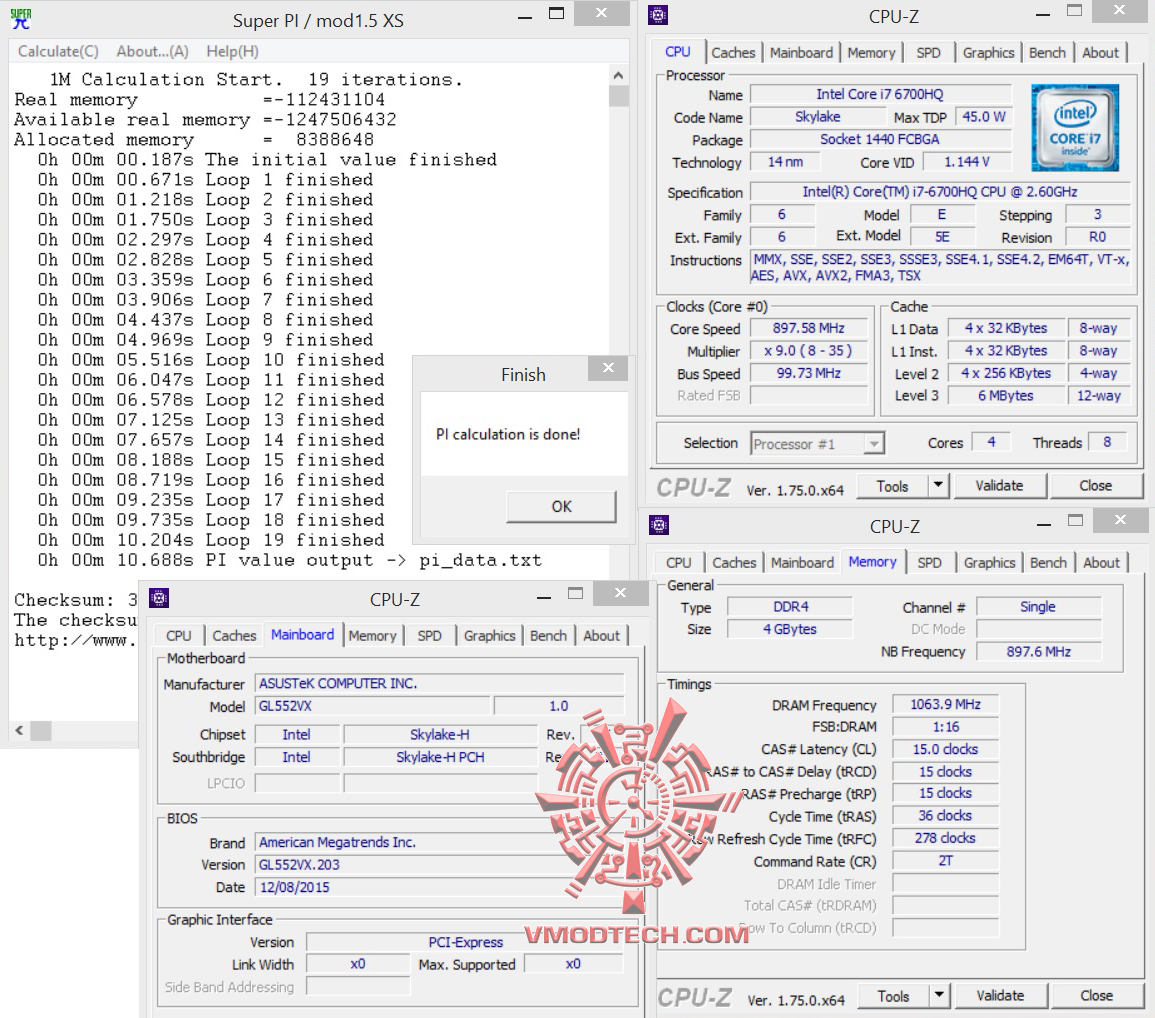
Task: Select SPD tab in Memory CPU-Z window
Action: coord(930,563)
